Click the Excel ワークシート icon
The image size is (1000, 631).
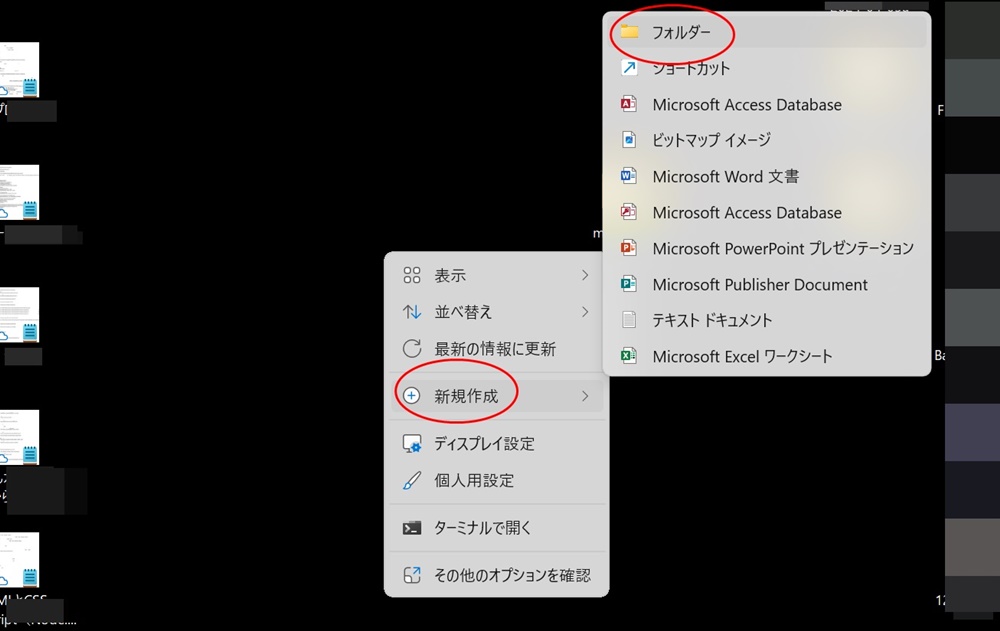click(x=629, y=356)
